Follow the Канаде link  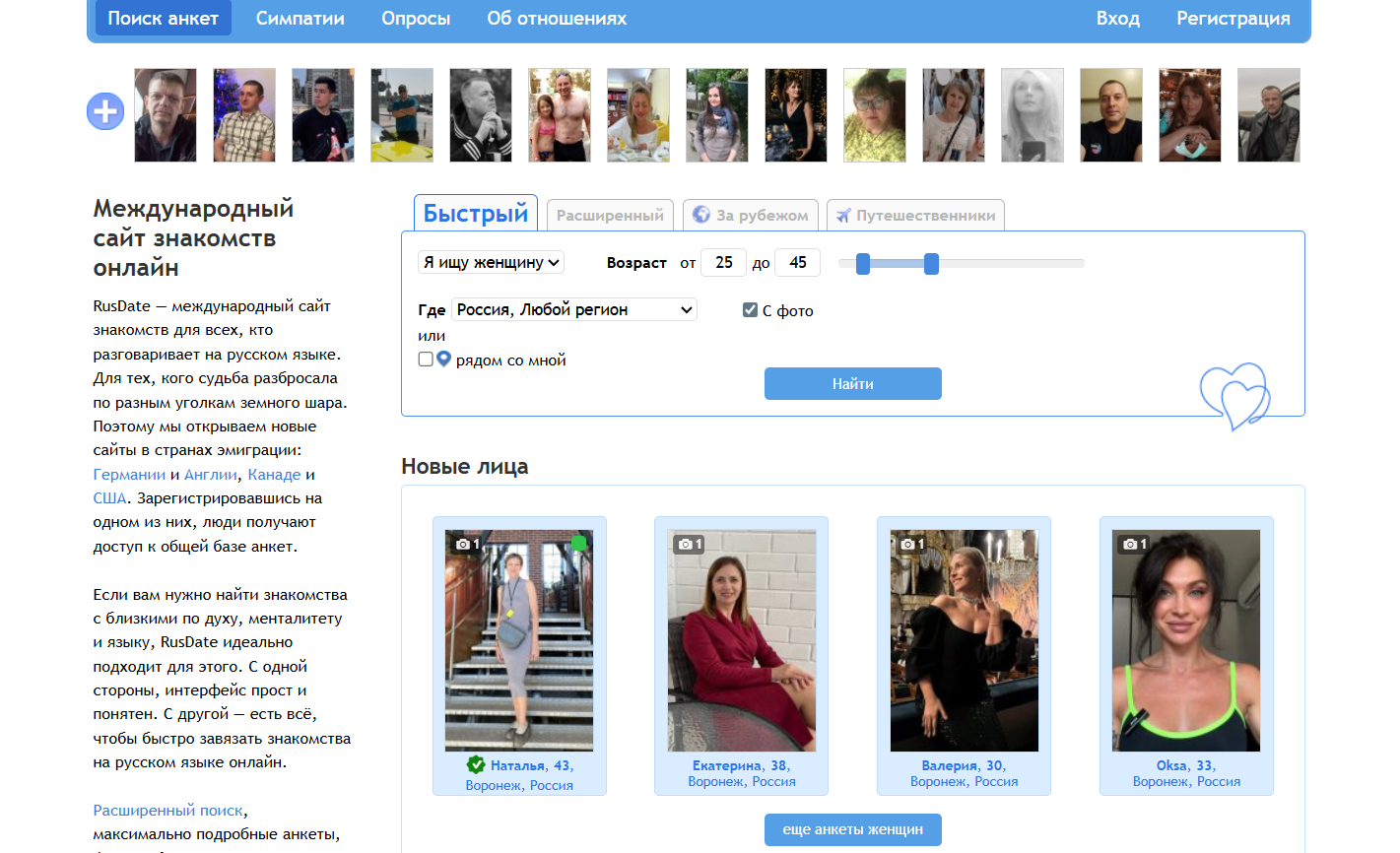(274, 475)
